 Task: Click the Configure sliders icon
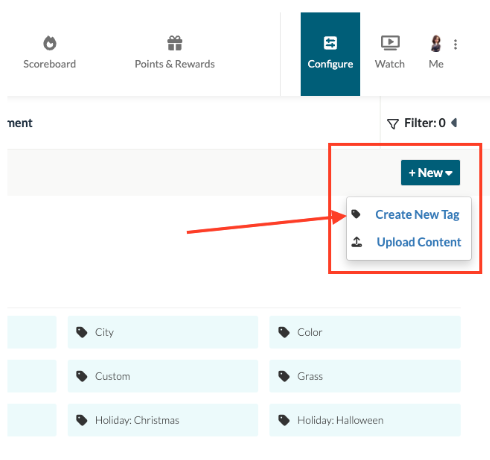(x=330, y=43)
